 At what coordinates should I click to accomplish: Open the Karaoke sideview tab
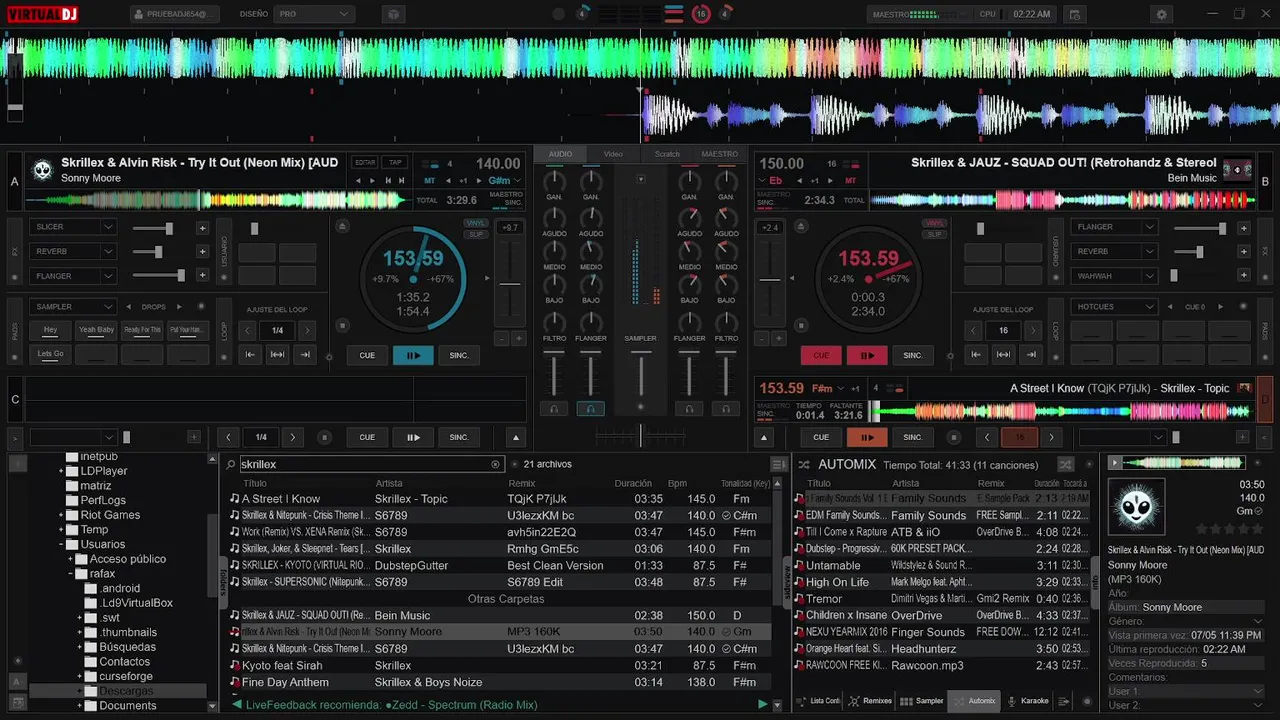click(1028, 701)
